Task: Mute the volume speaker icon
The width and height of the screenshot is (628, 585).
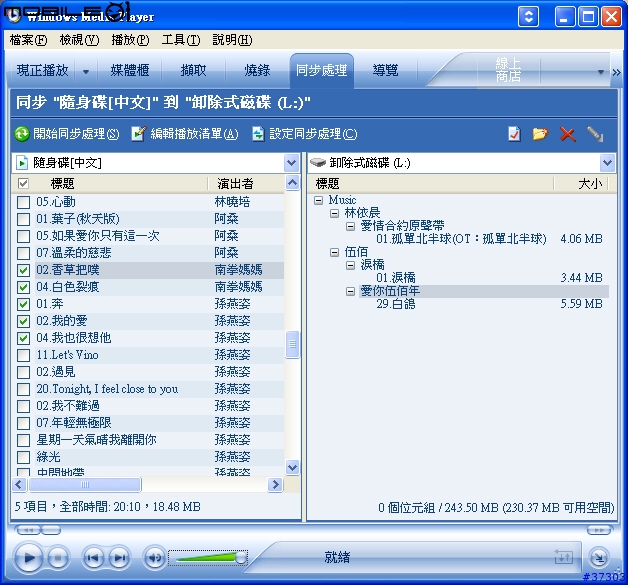Action: coord(155,557)
